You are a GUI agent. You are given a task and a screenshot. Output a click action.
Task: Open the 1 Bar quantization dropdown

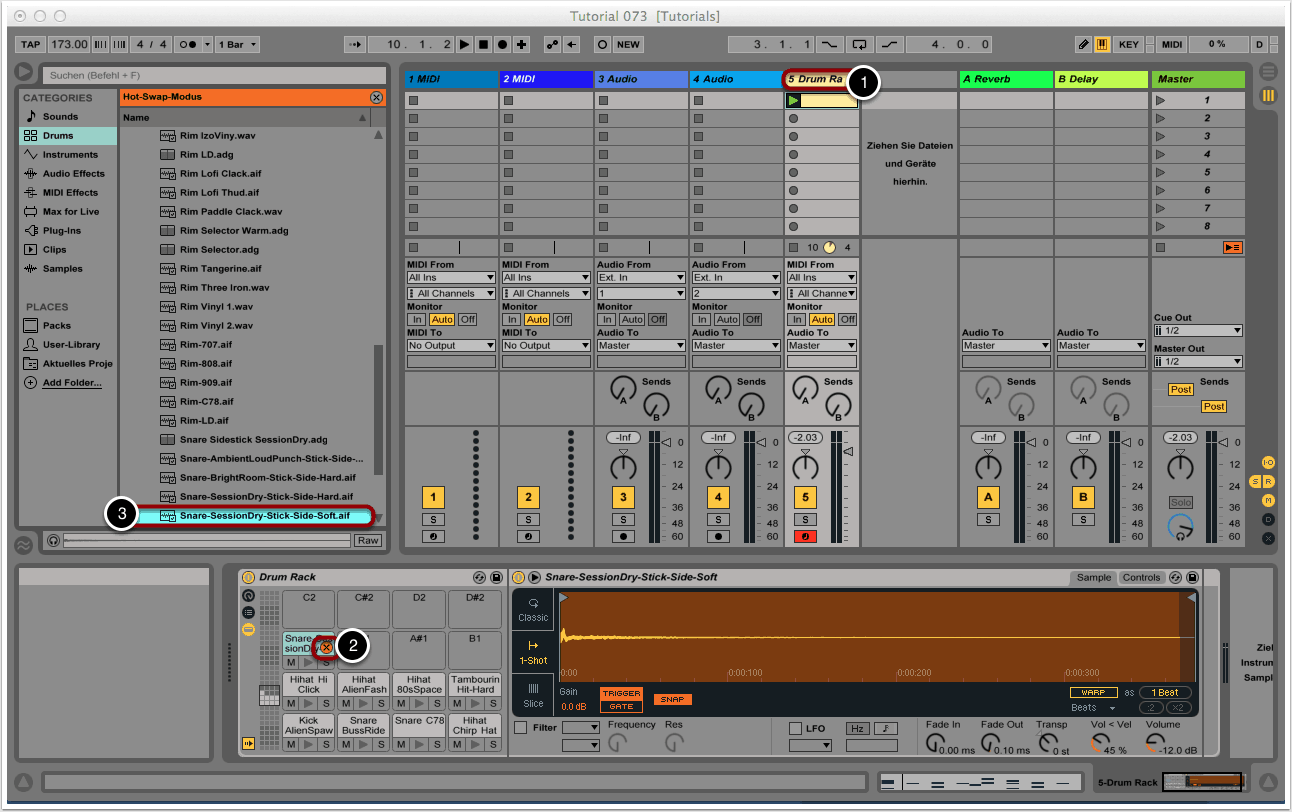pos(237,45)
